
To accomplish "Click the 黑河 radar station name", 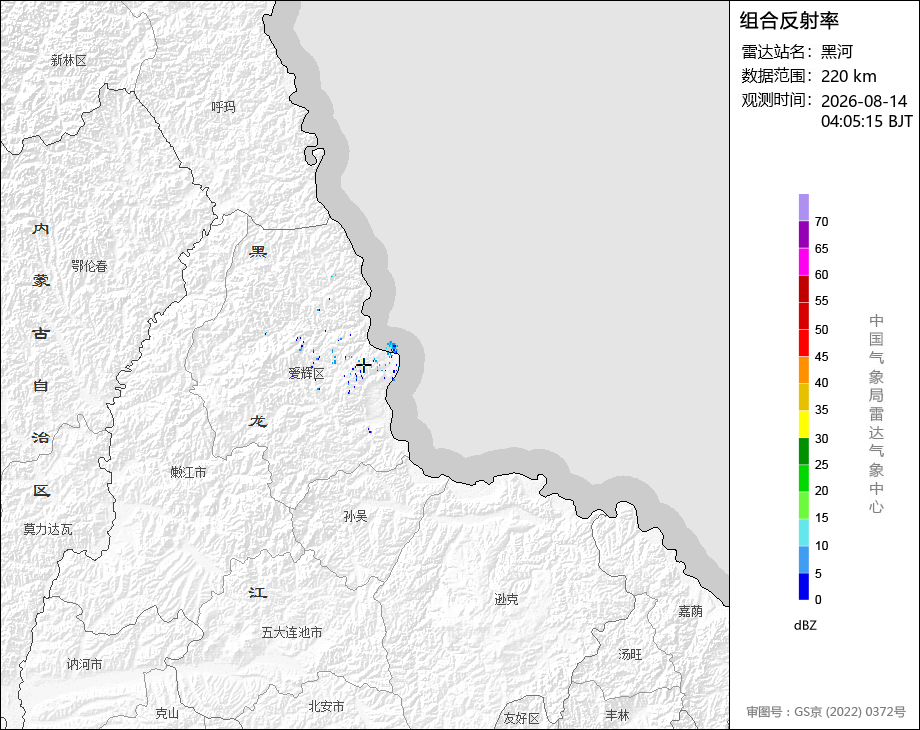I will click(x=836, y=52).
